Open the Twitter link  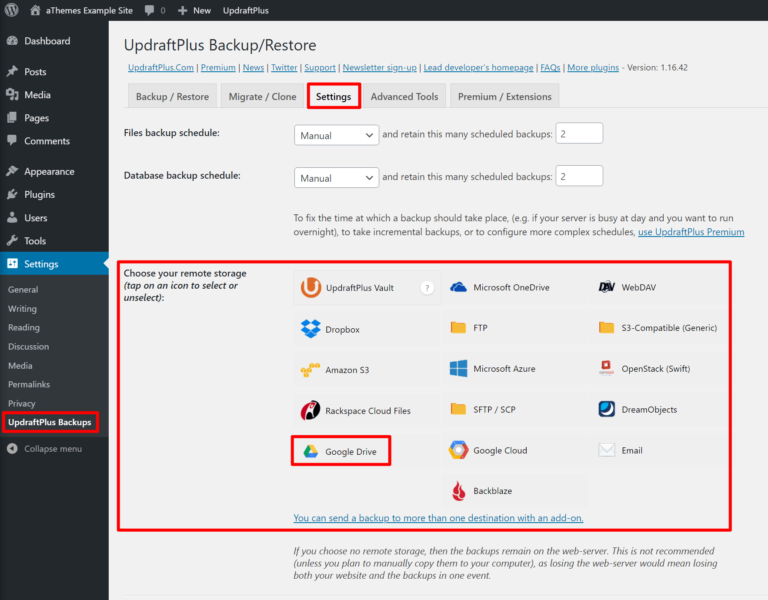[x=284, y=67]
